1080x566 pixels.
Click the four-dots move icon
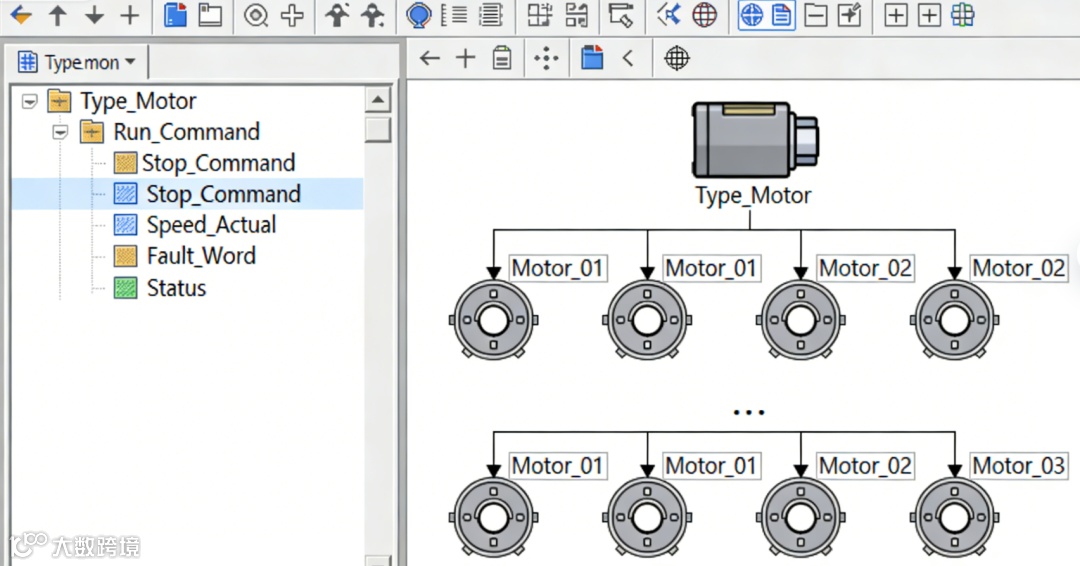(x=546, y=59)
